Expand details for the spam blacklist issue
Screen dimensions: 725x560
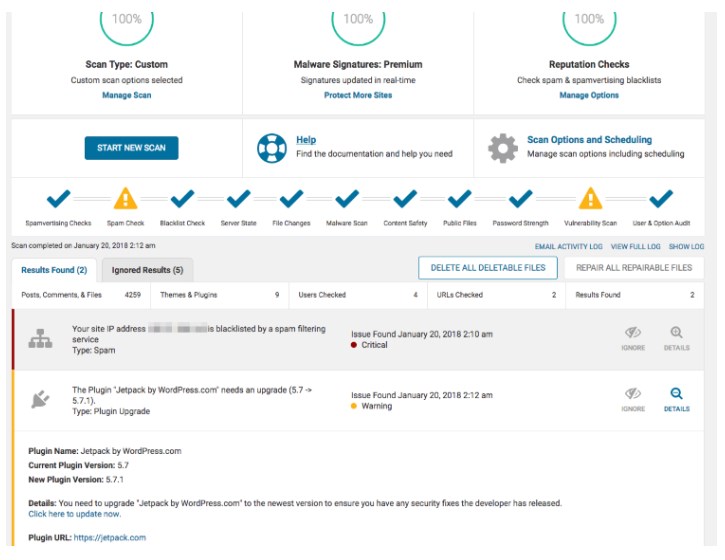coord(676,339)
